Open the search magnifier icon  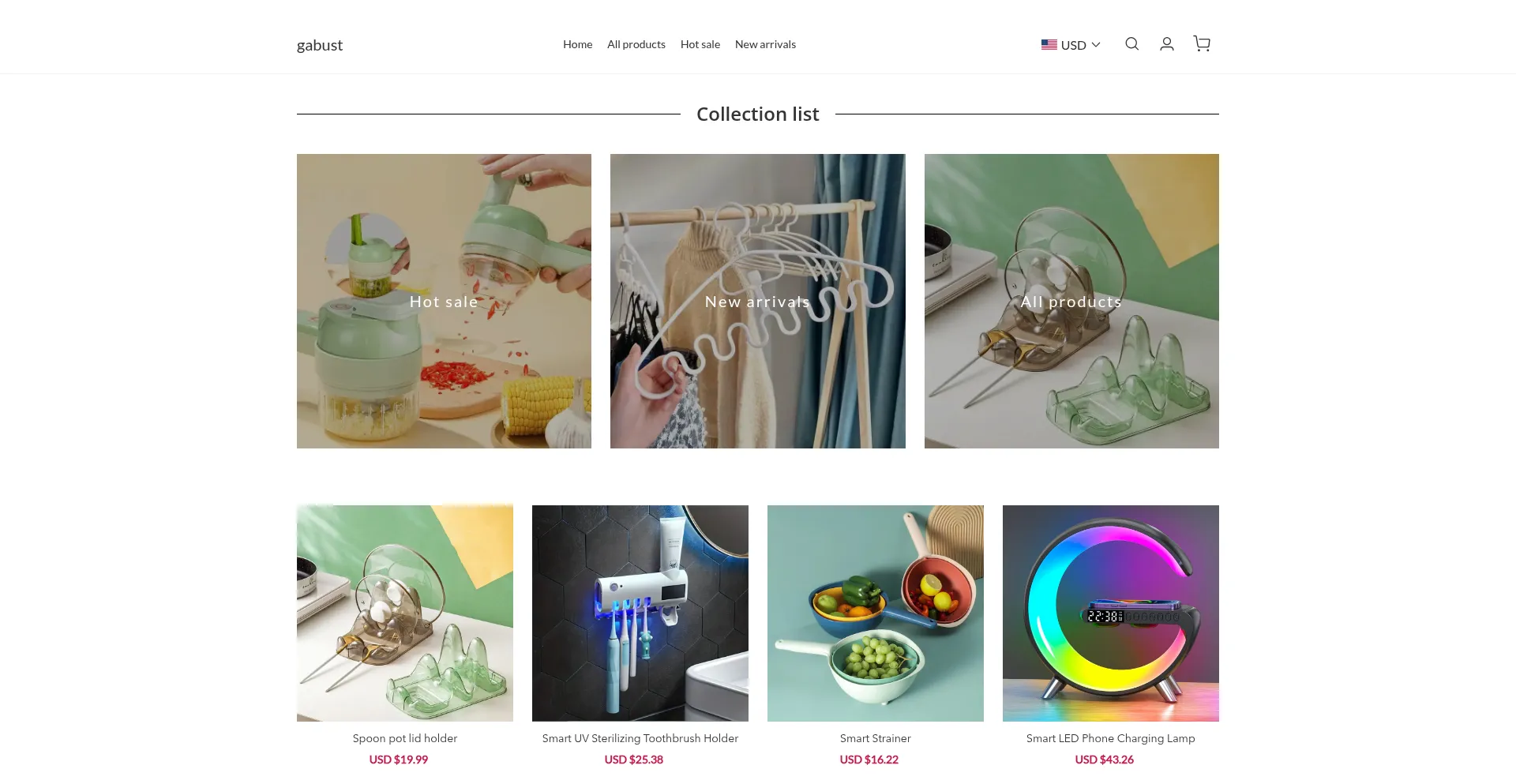click(1131, 44)
